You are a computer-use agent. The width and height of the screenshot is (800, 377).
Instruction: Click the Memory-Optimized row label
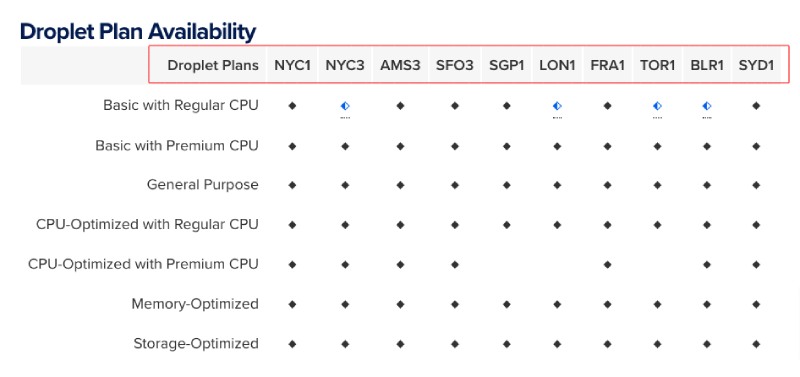(x=195, y=304)
